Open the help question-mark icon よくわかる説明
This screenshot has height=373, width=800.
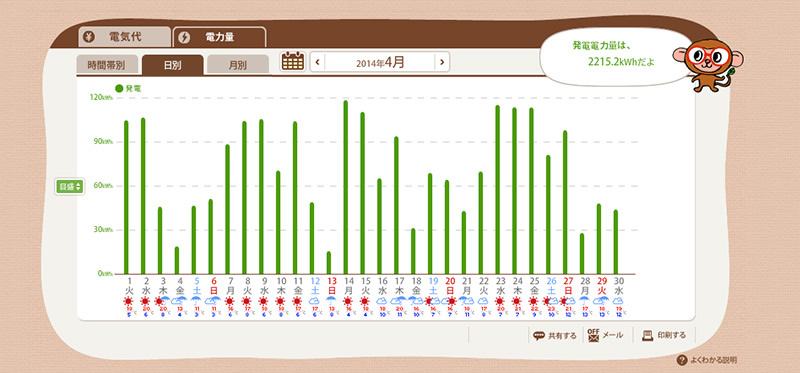[x=681, y=360]
